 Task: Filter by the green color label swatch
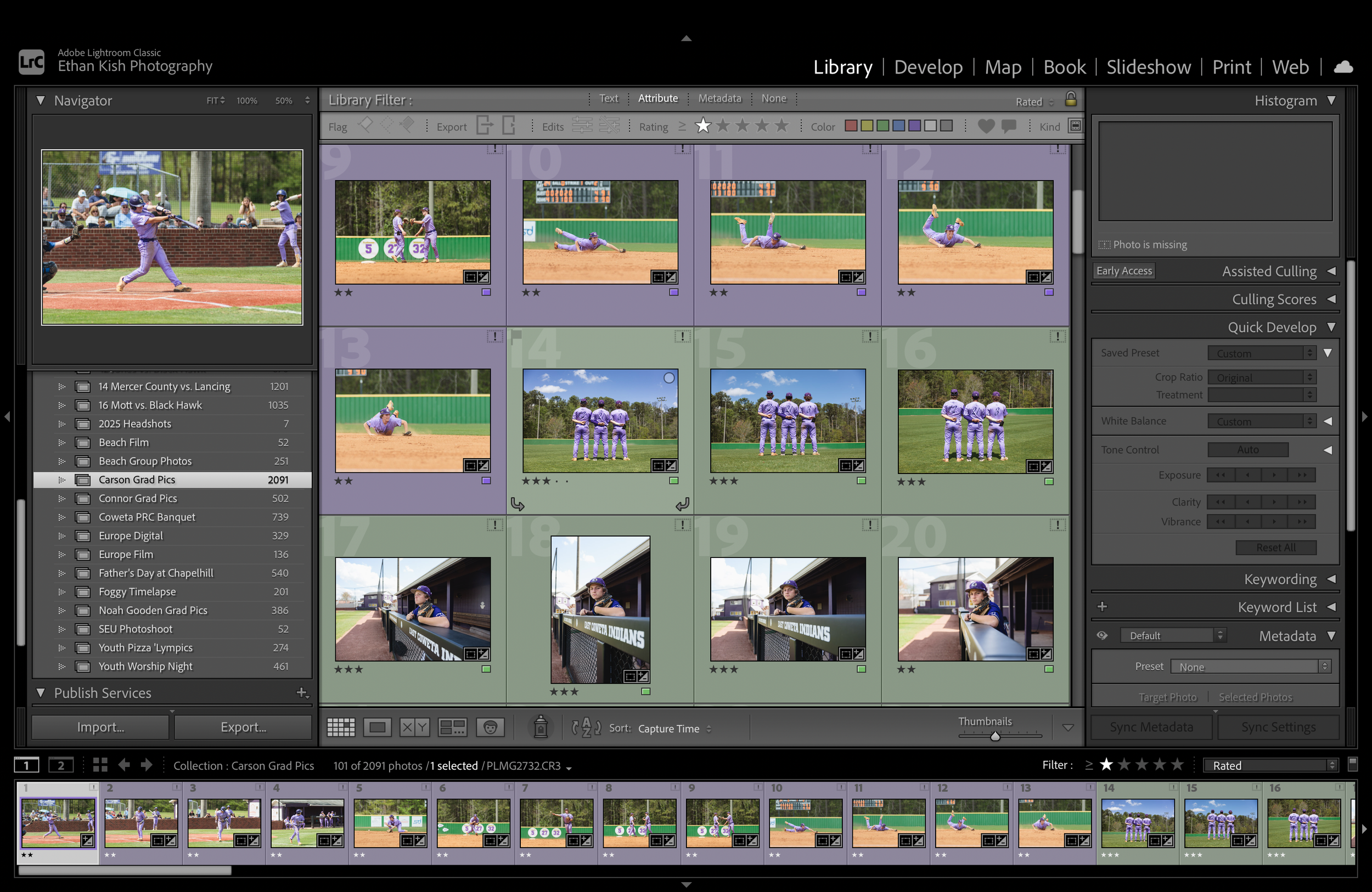click(882, 126)
